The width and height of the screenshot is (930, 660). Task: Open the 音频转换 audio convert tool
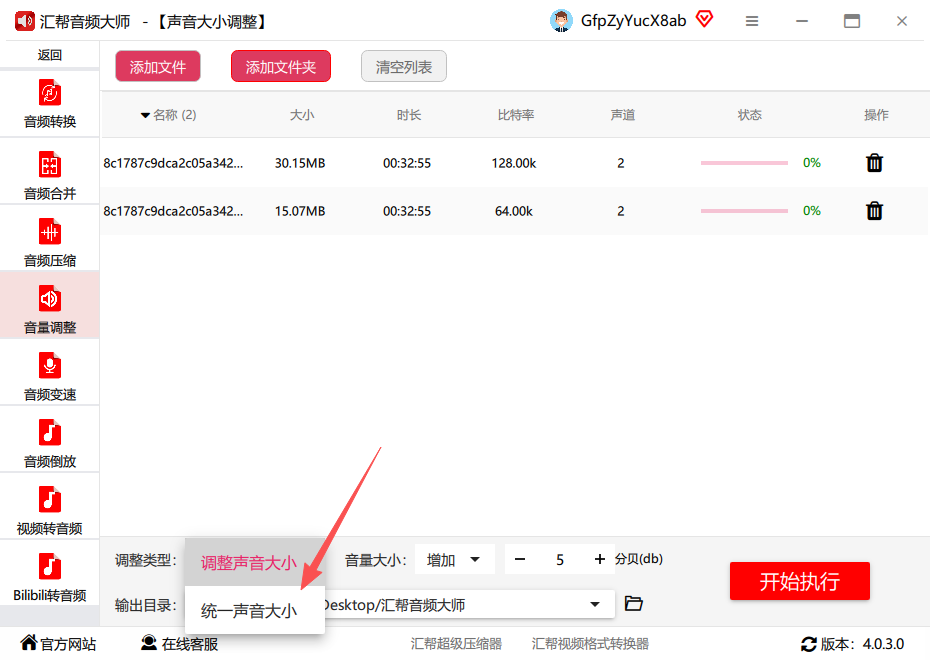pos(50,104)
